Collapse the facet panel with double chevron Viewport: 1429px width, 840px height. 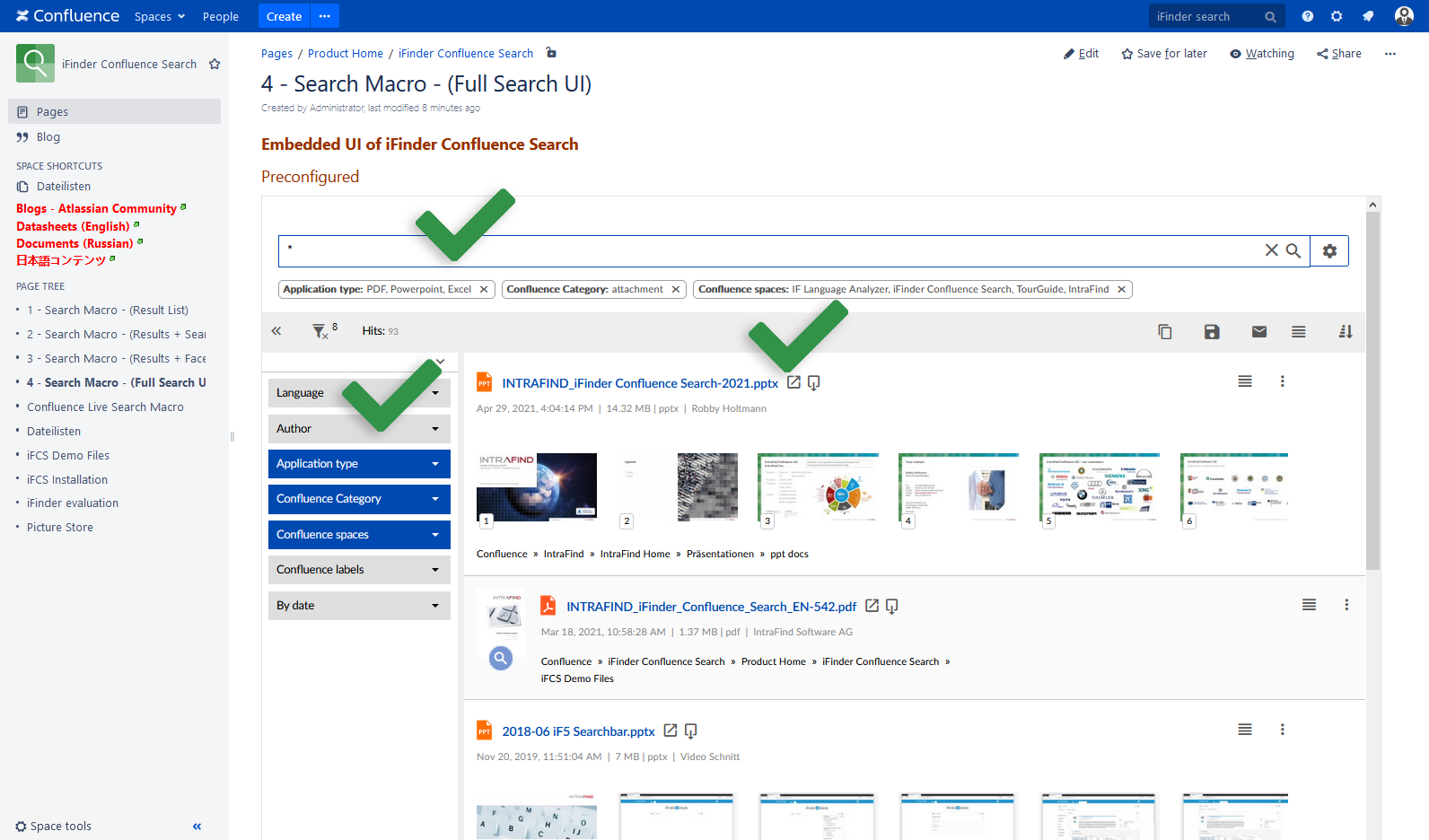point(276,331)
